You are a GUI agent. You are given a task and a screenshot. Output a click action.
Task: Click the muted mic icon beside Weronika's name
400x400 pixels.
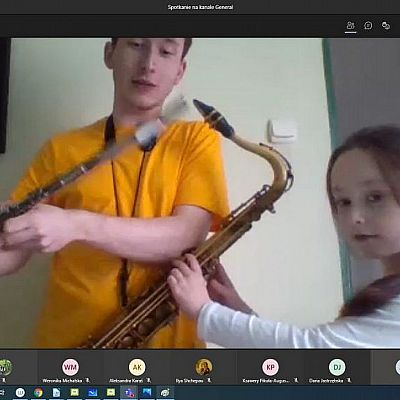click(88, 380)
